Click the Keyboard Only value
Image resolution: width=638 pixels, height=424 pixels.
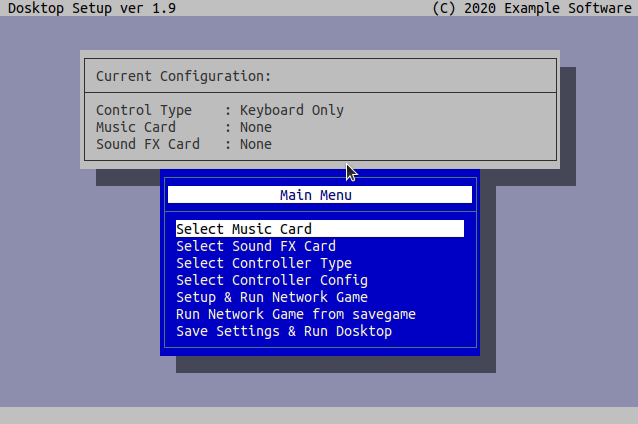tap(292, 110)
